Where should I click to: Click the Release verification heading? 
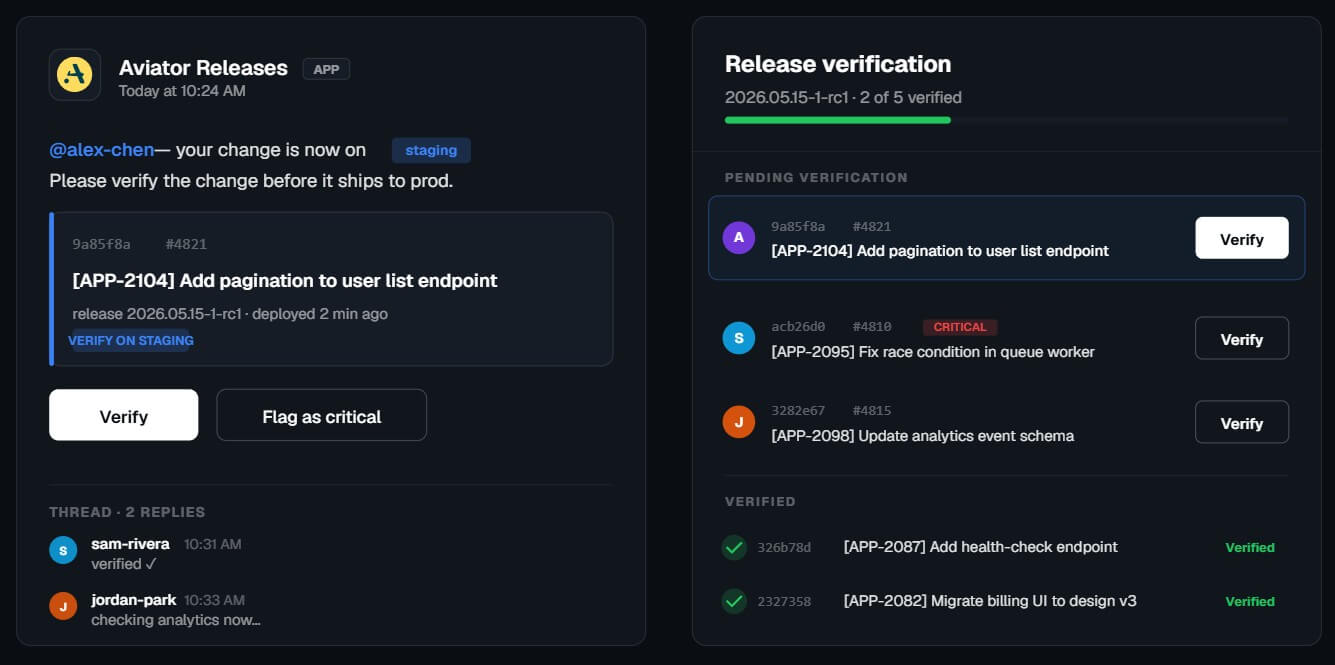[838, 64]
